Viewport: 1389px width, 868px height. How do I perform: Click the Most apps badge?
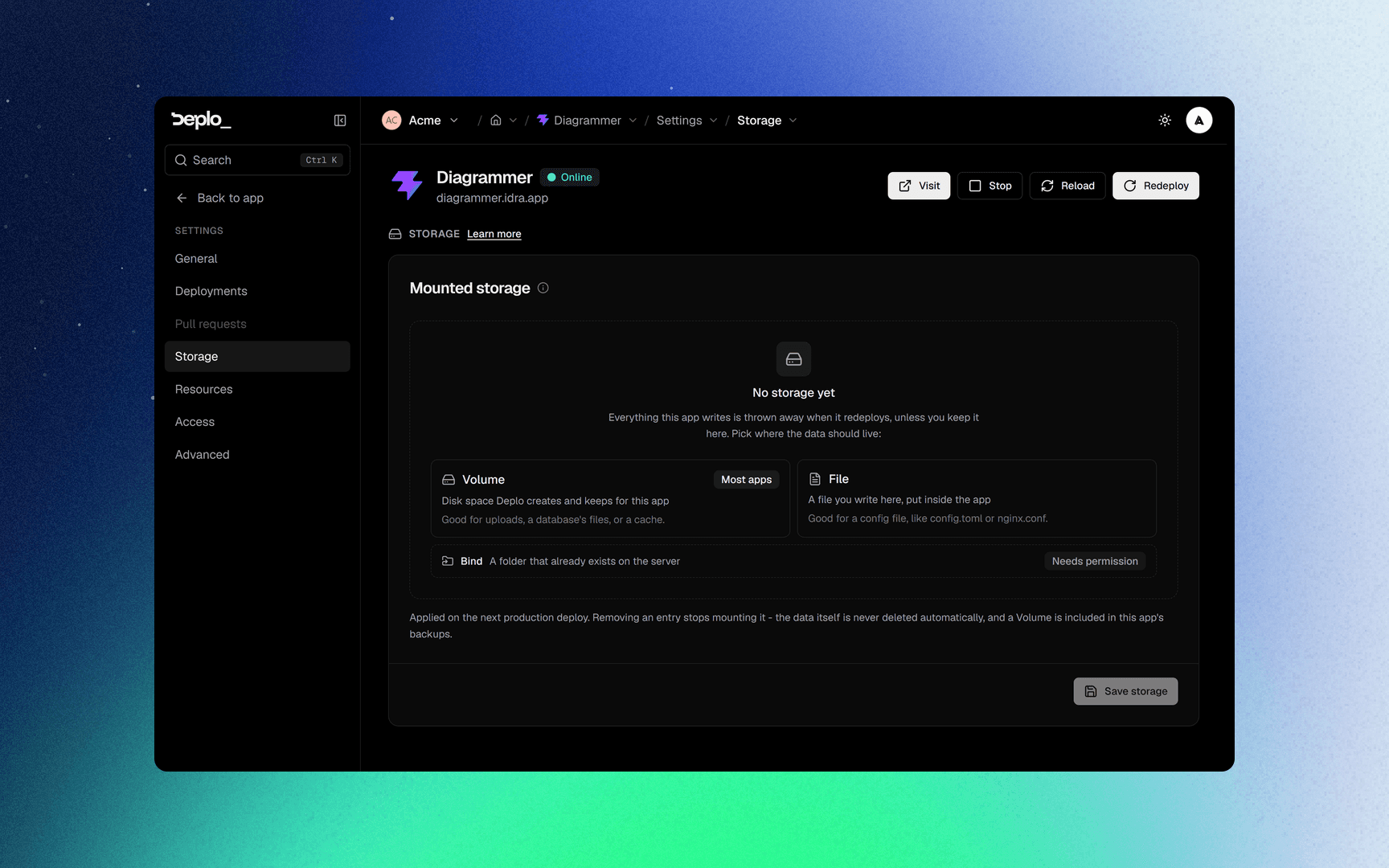tap(746, 480)
